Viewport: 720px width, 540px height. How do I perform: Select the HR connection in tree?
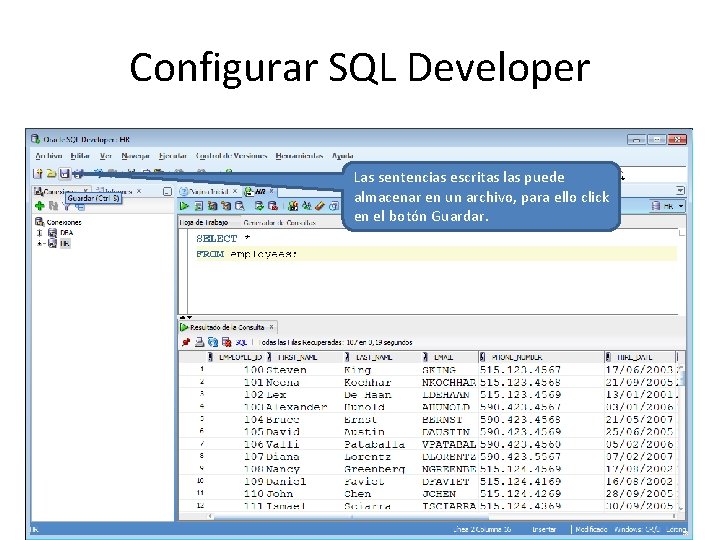tap(65, 243)
